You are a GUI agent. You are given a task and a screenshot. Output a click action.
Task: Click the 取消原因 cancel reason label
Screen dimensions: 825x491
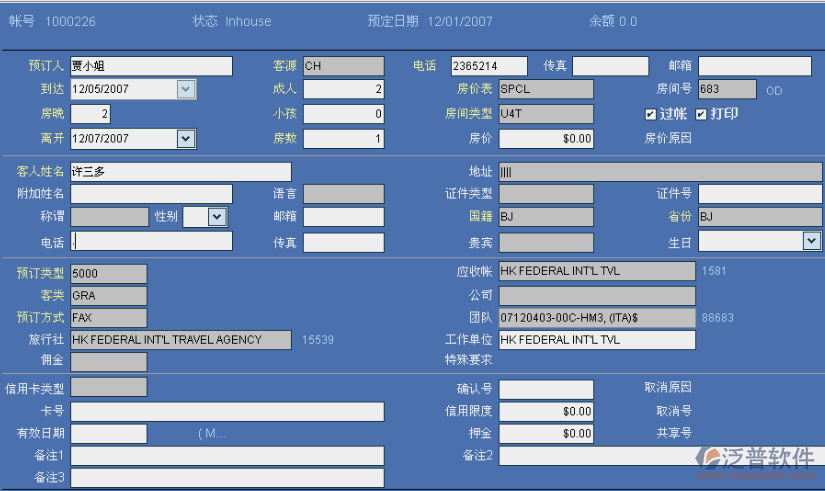point(668,387)
